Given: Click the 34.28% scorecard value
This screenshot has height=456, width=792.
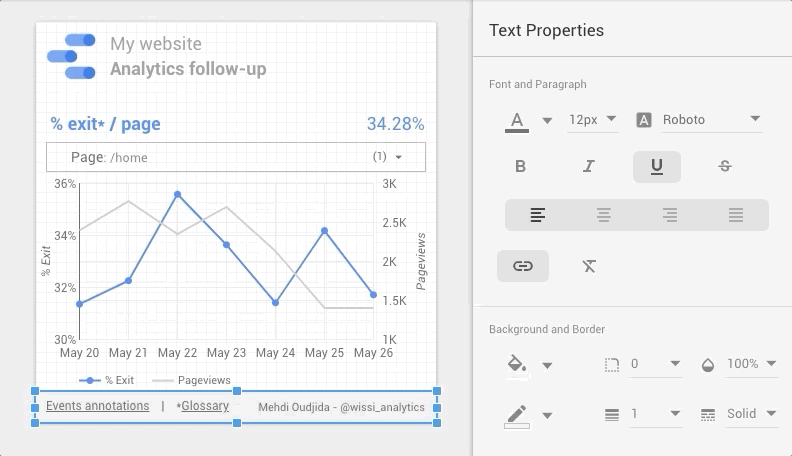Looking at the screenshot, I should pos(395,124).
